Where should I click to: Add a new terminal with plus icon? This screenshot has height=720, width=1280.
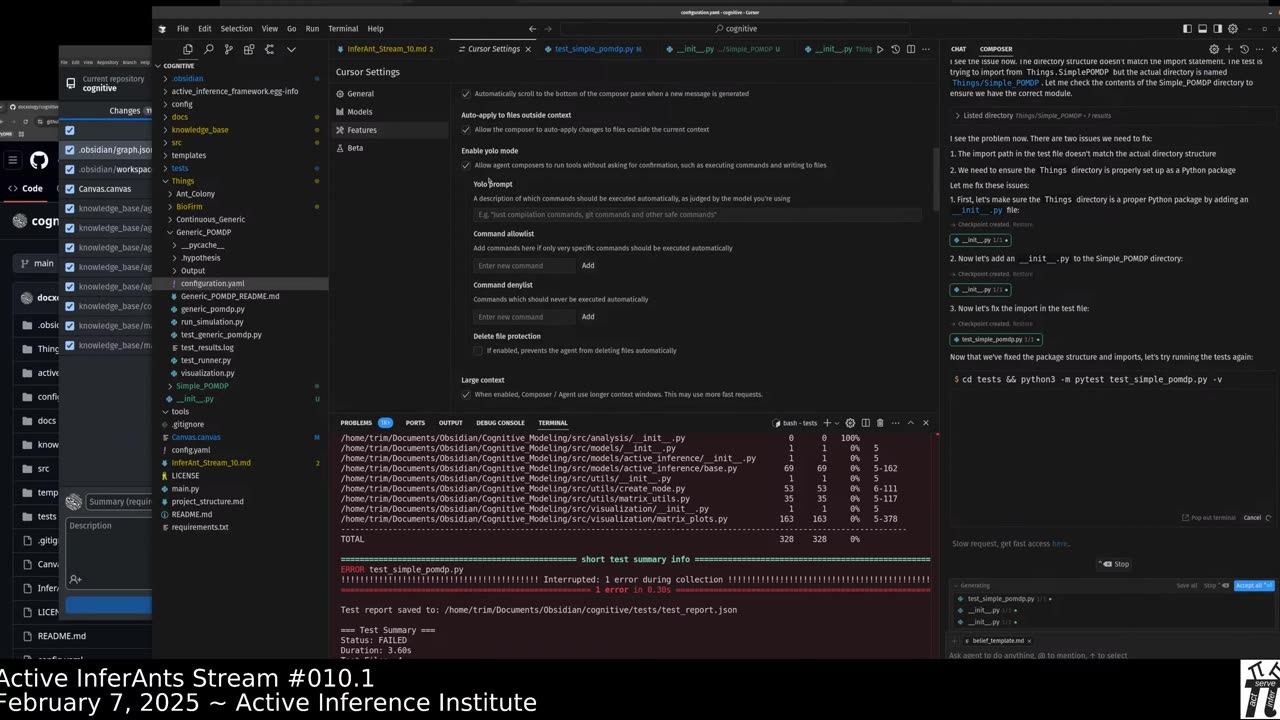828,423
